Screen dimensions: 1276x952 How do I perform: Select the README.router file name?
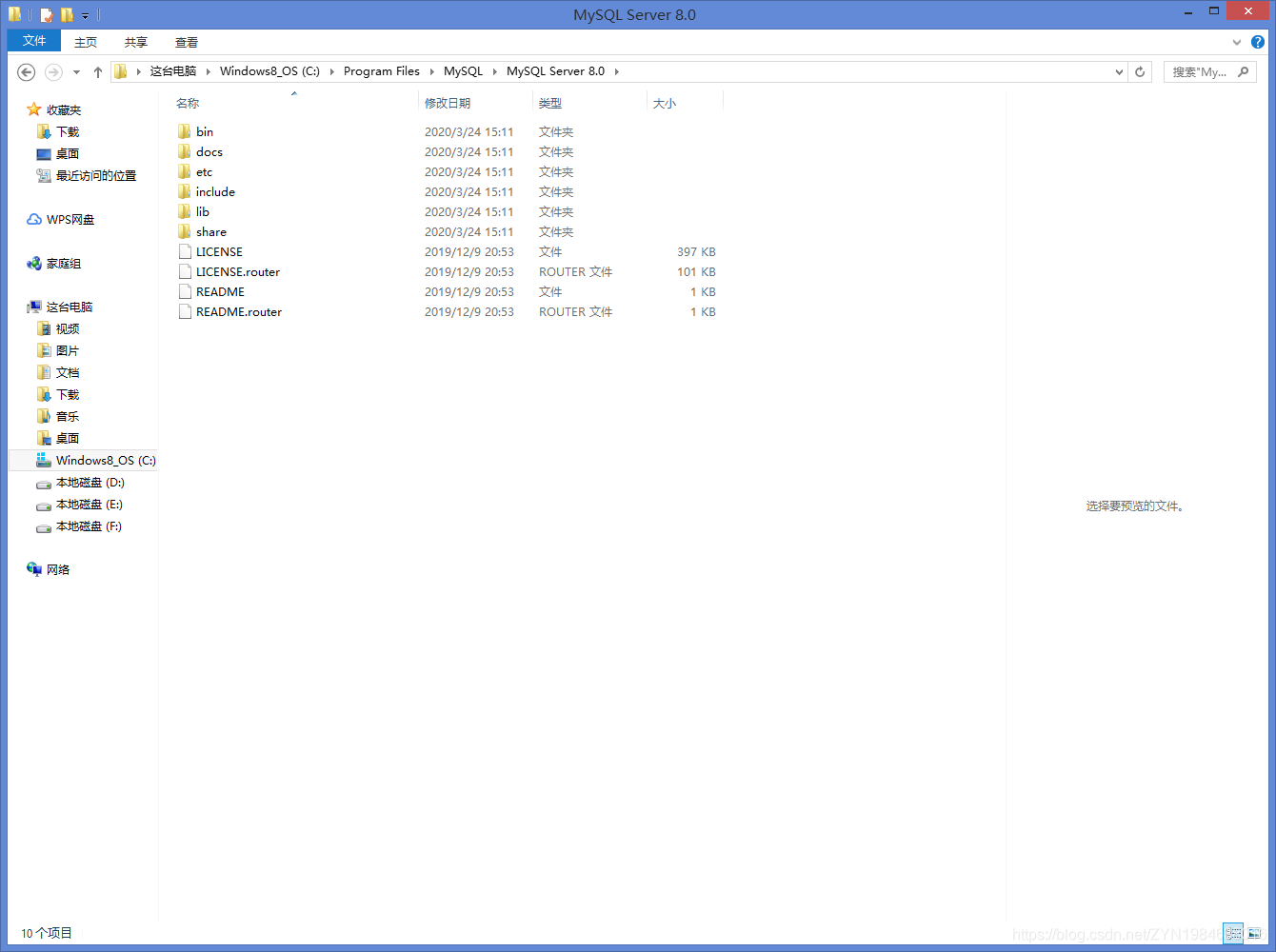click(239, 311)
